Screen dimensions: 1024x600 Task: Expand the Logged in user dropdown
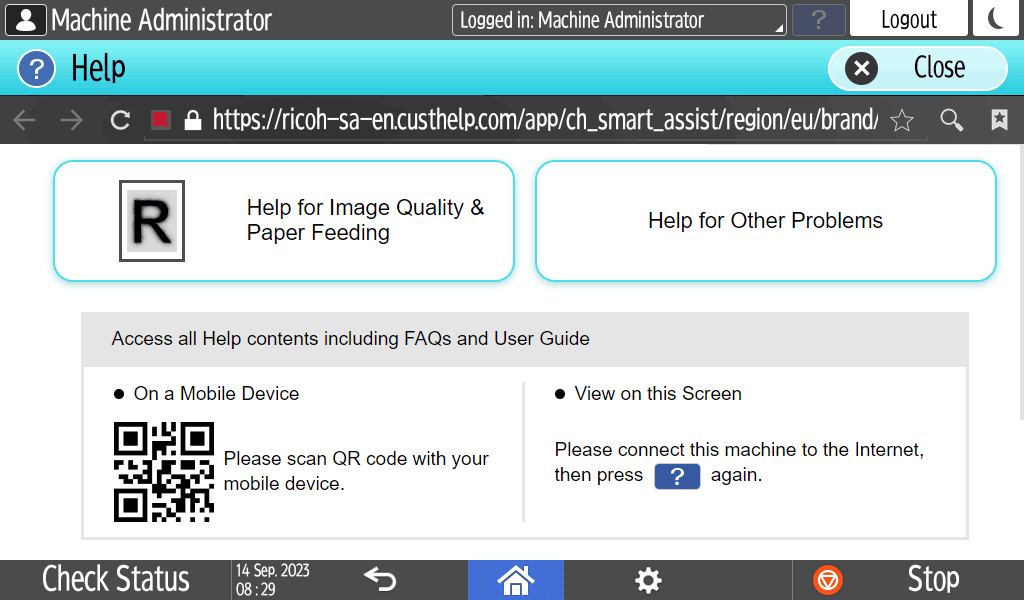619,20
